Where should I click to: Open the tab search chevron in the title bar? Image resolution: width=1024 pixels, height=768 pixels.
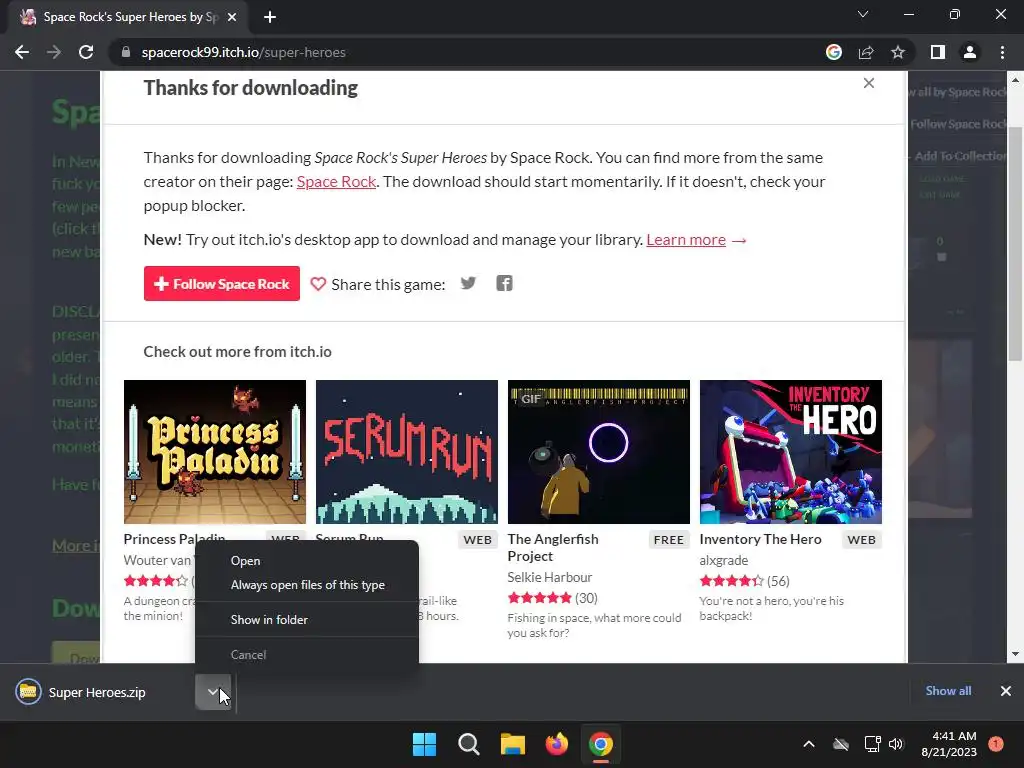click(863, 14)
